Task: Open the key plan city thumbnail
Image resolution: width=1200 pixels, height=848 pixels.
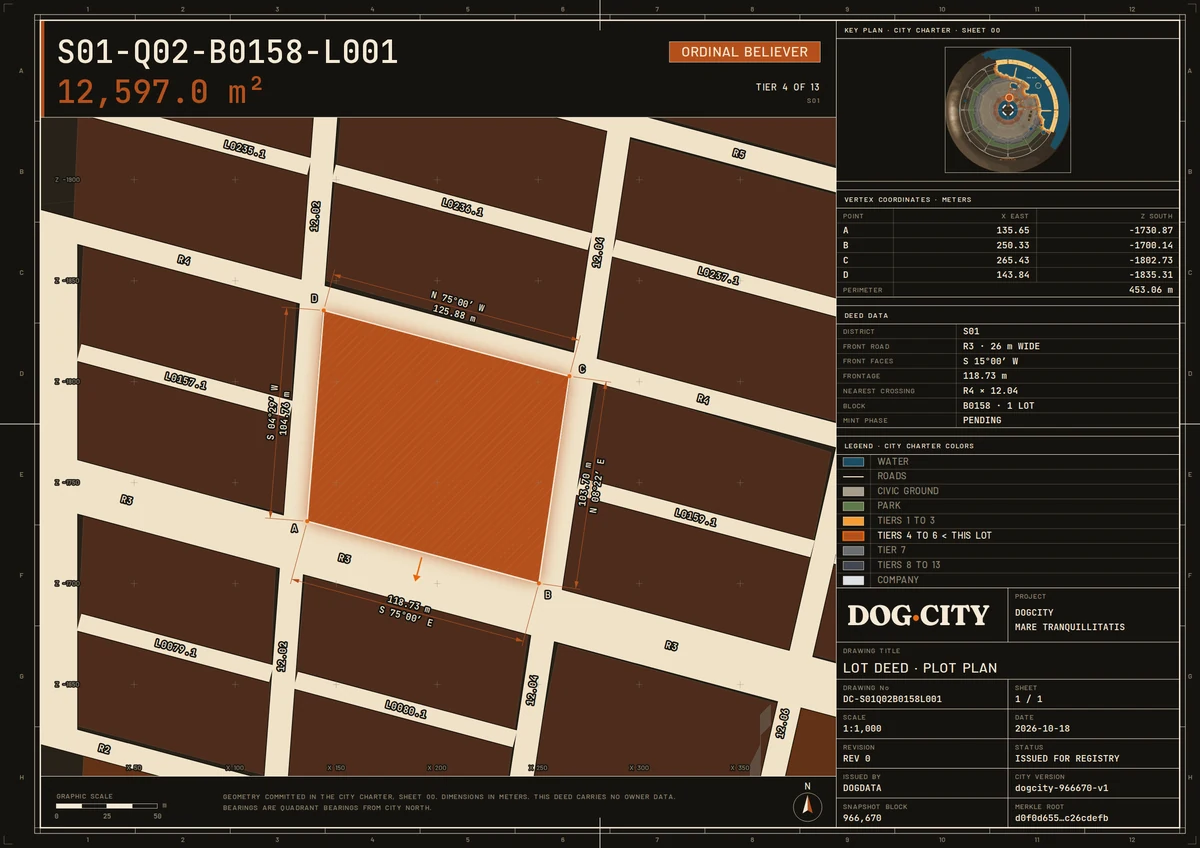Action: tap(1009, 110)
